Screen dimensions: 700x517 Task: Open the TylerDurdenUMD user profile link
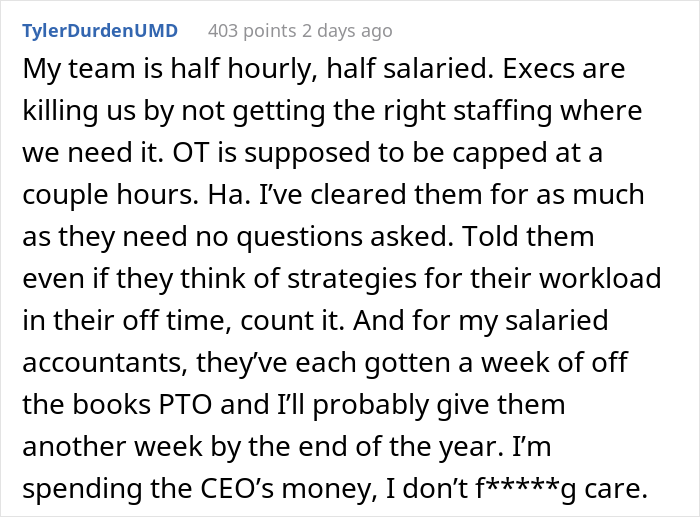tap(100, 31)
